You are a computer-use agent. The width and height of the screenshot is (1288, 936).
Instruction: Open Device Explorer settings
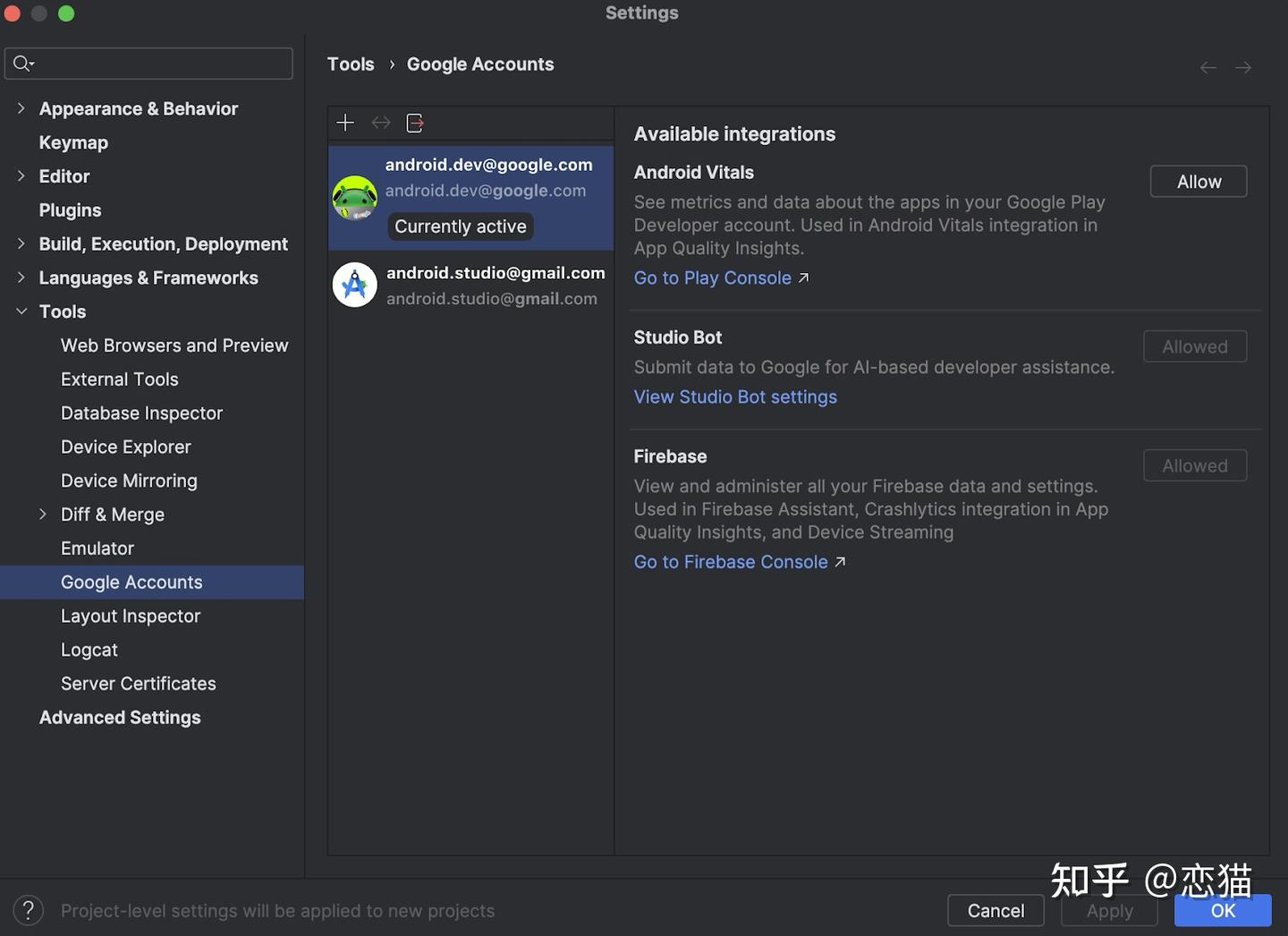[x=125, y=447]
